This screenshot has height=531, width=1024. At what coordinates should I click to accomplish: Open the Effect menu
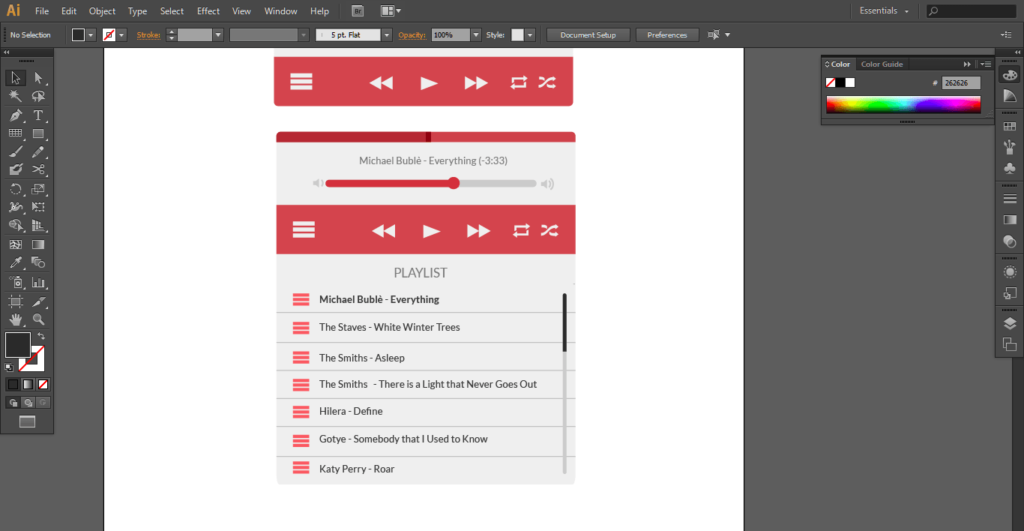coord(208,11)
